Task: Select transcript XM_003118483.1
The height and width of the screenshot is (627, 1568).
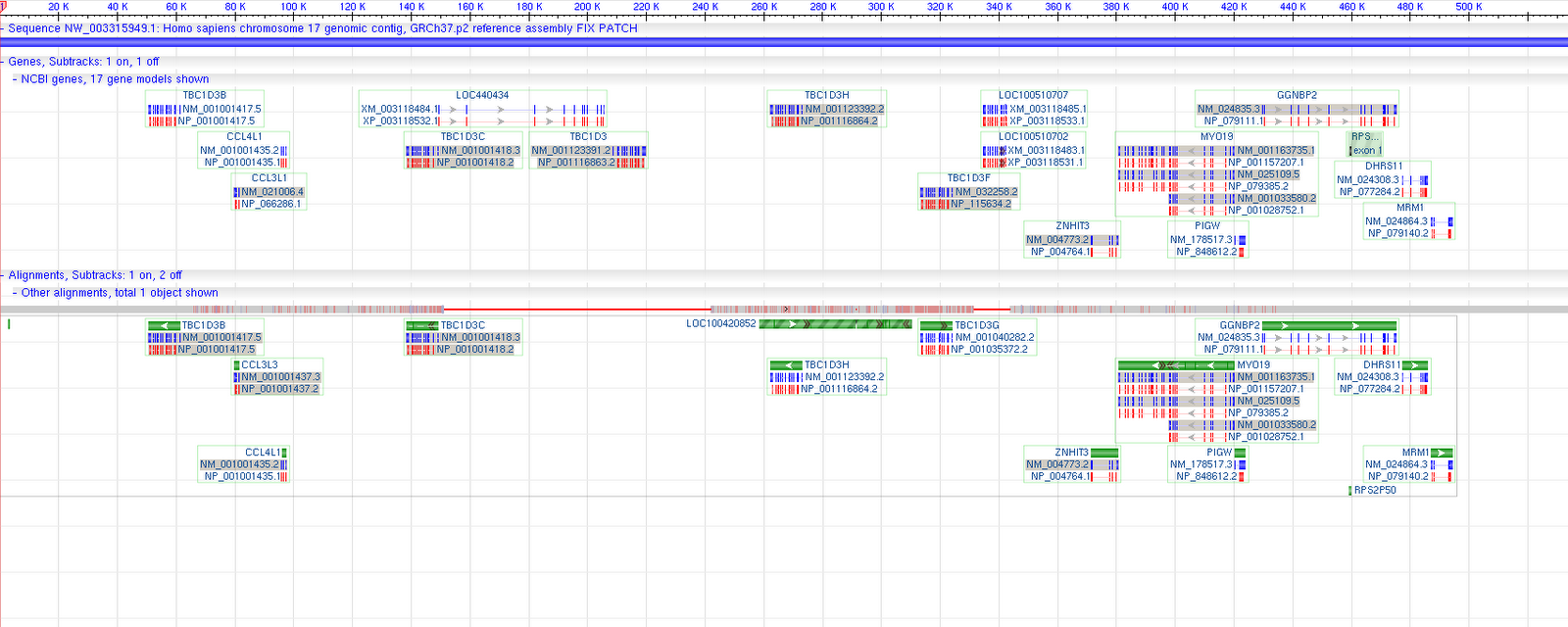Action: click(1047, 151)
